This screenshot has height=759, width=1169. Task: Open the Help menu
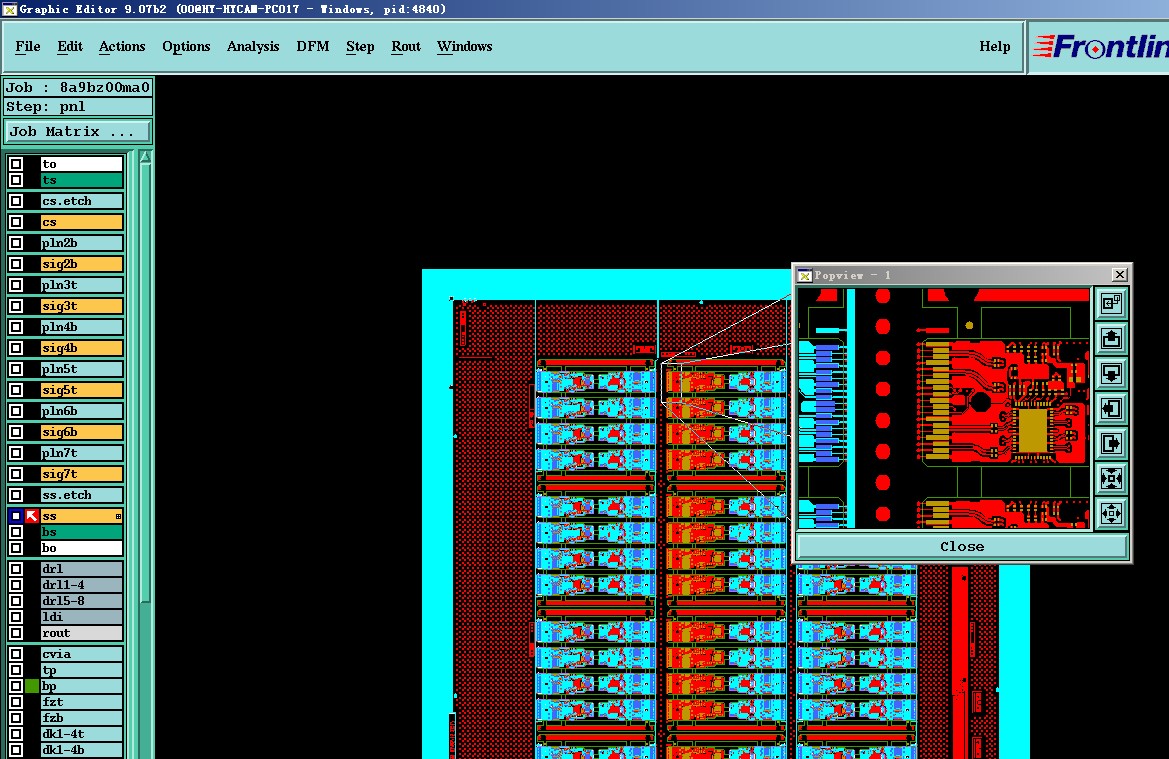[995, 46]
